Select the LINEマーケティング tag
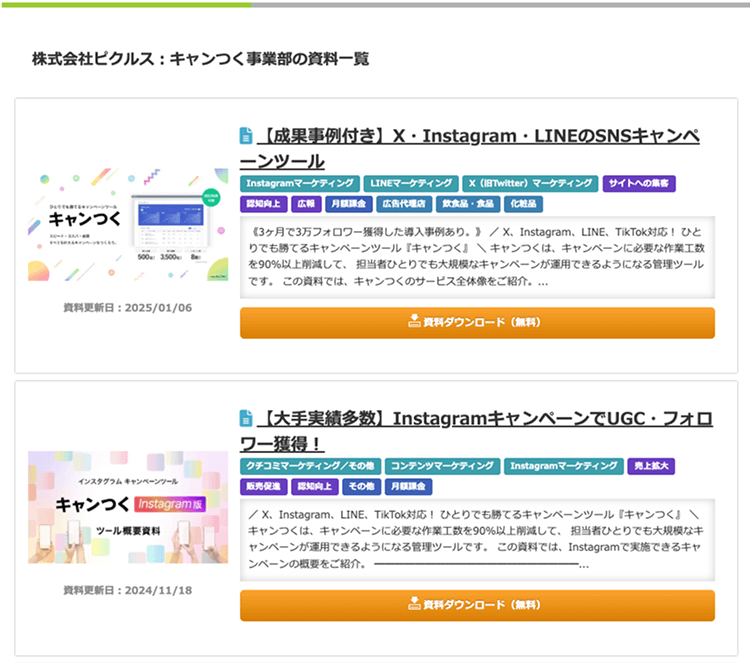 [411, 184]
